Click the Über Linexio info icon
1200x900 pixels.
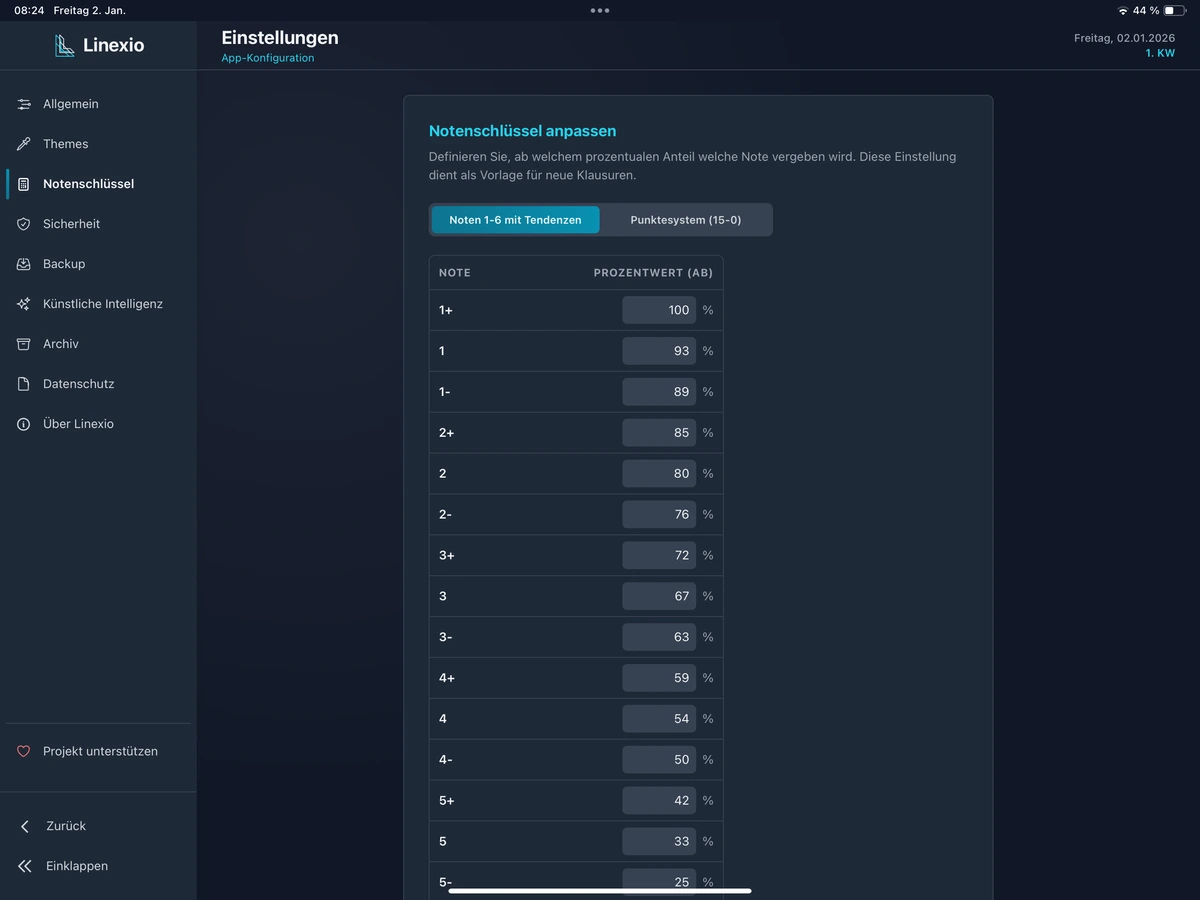point(24,424)
